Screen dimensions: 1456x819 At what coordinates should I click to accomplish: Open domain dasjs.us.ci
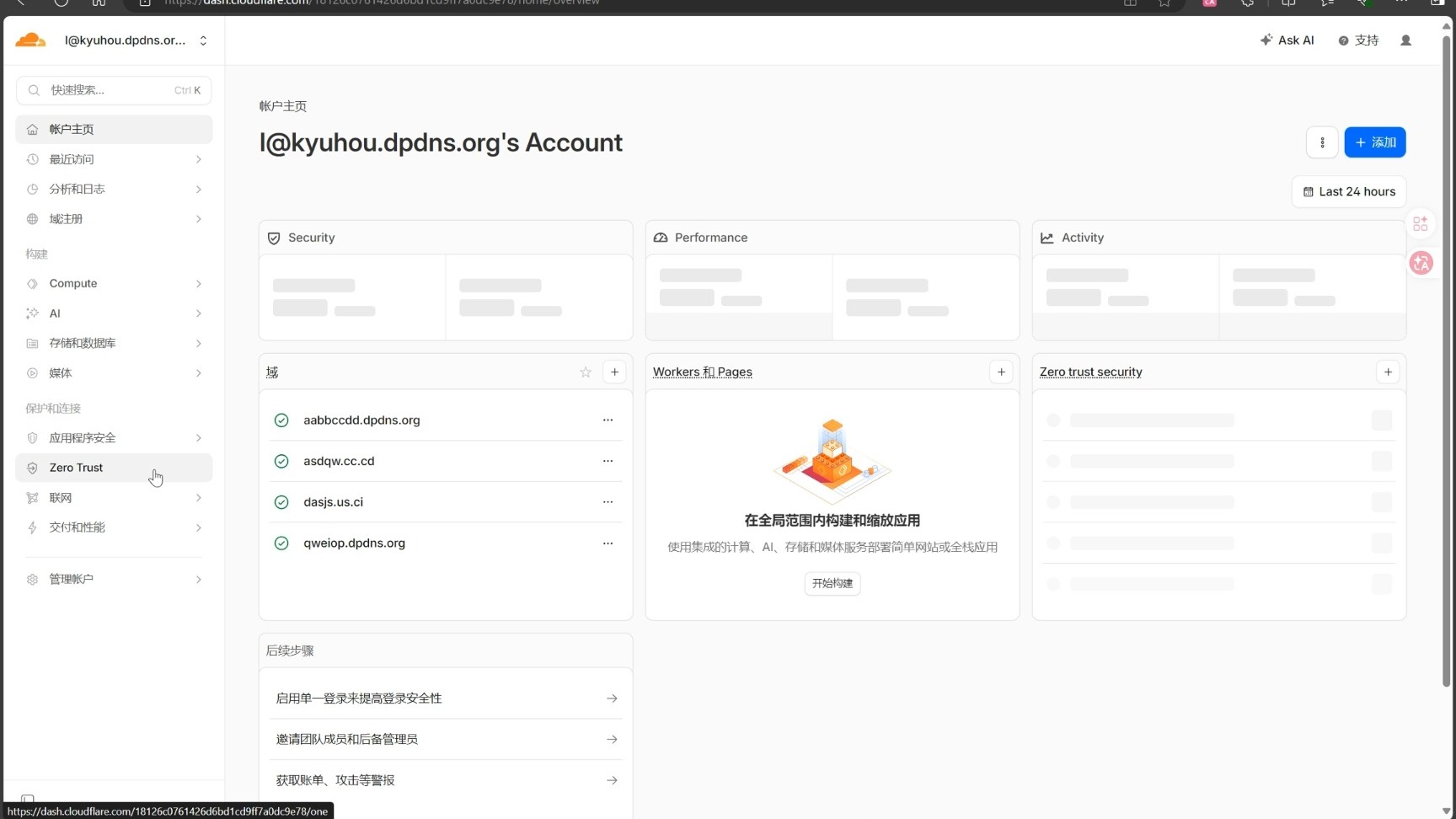333,502
